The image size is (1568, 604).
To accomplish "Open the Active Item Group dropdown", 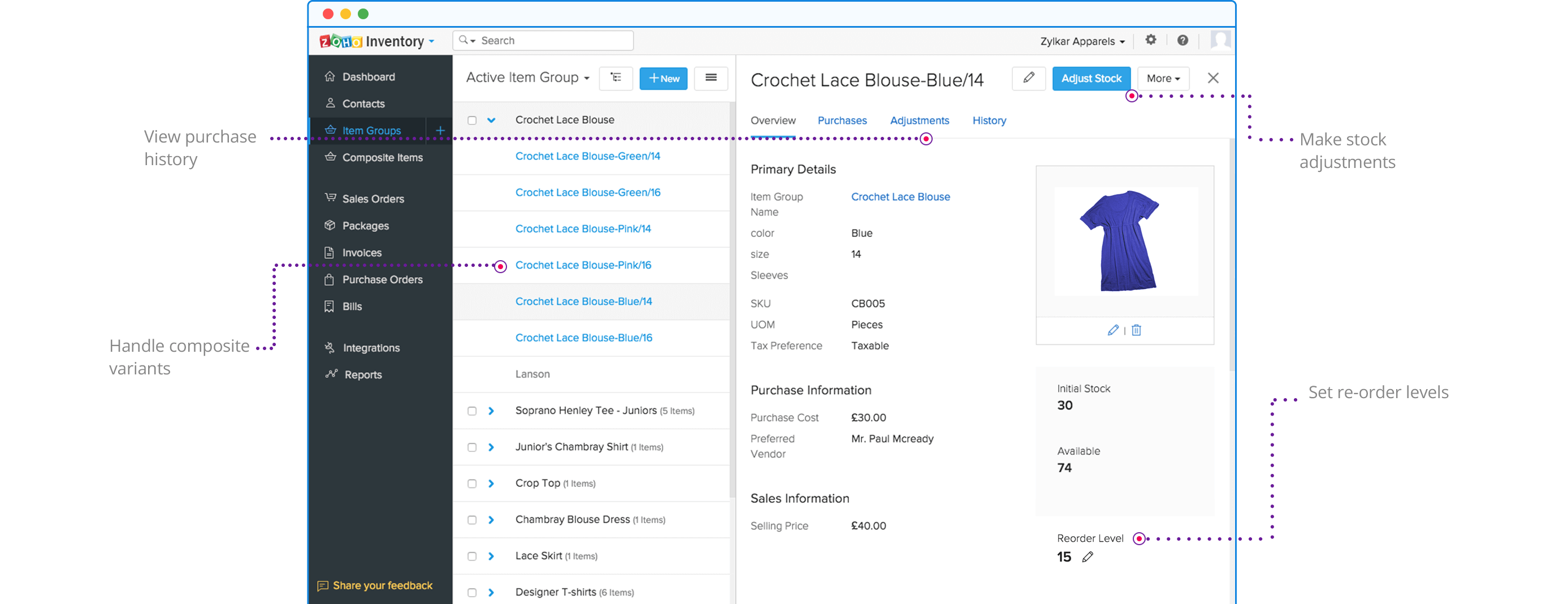I will pos(527,78).
